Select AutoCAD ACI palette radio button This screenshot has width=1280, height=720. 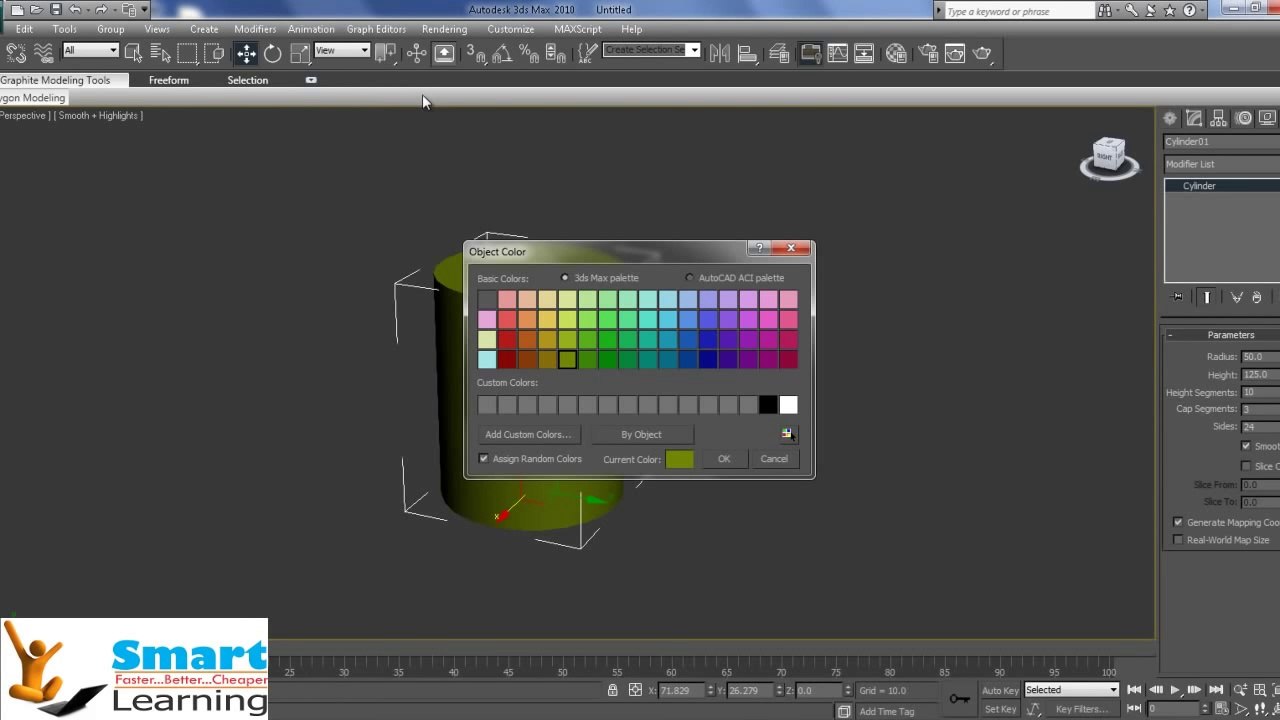pyautogui.click(x=689, y=278)
